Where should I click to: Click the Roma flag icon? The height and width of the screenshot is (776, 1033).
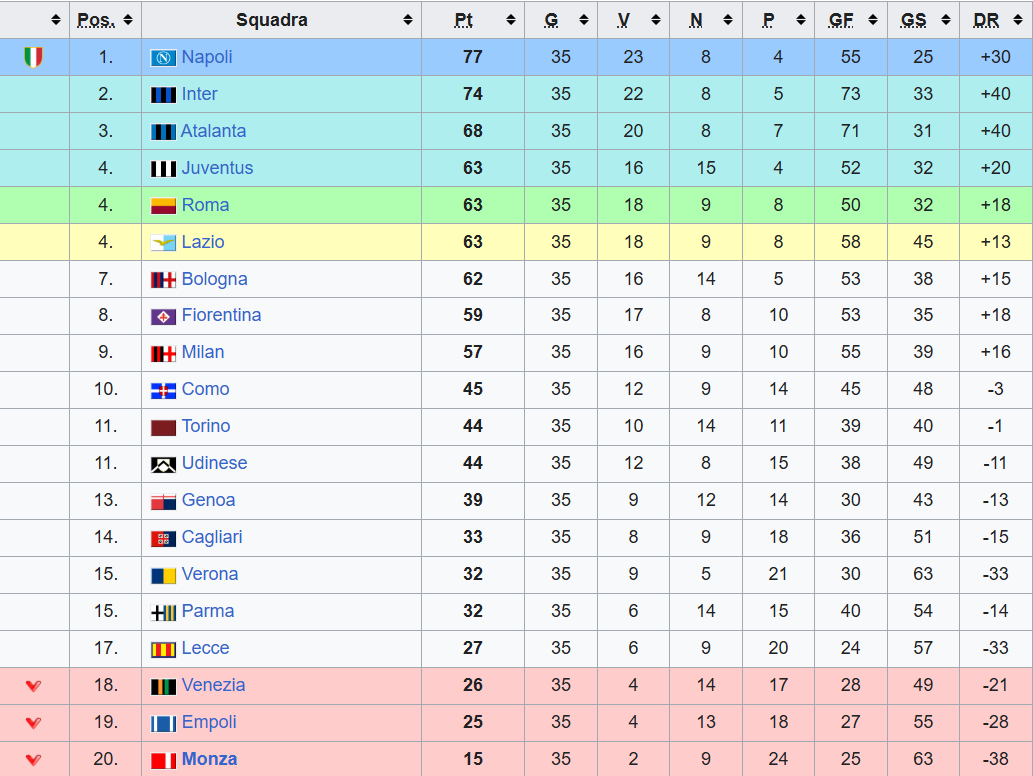pos(163,206)
